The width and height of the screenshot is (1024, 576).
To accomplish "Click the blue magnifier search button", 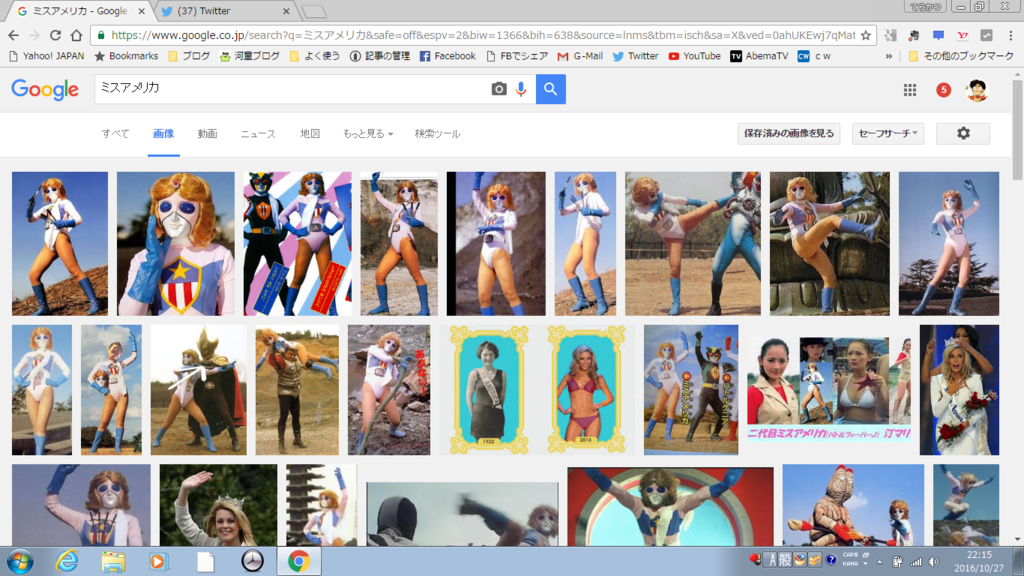I will (551, 89).
